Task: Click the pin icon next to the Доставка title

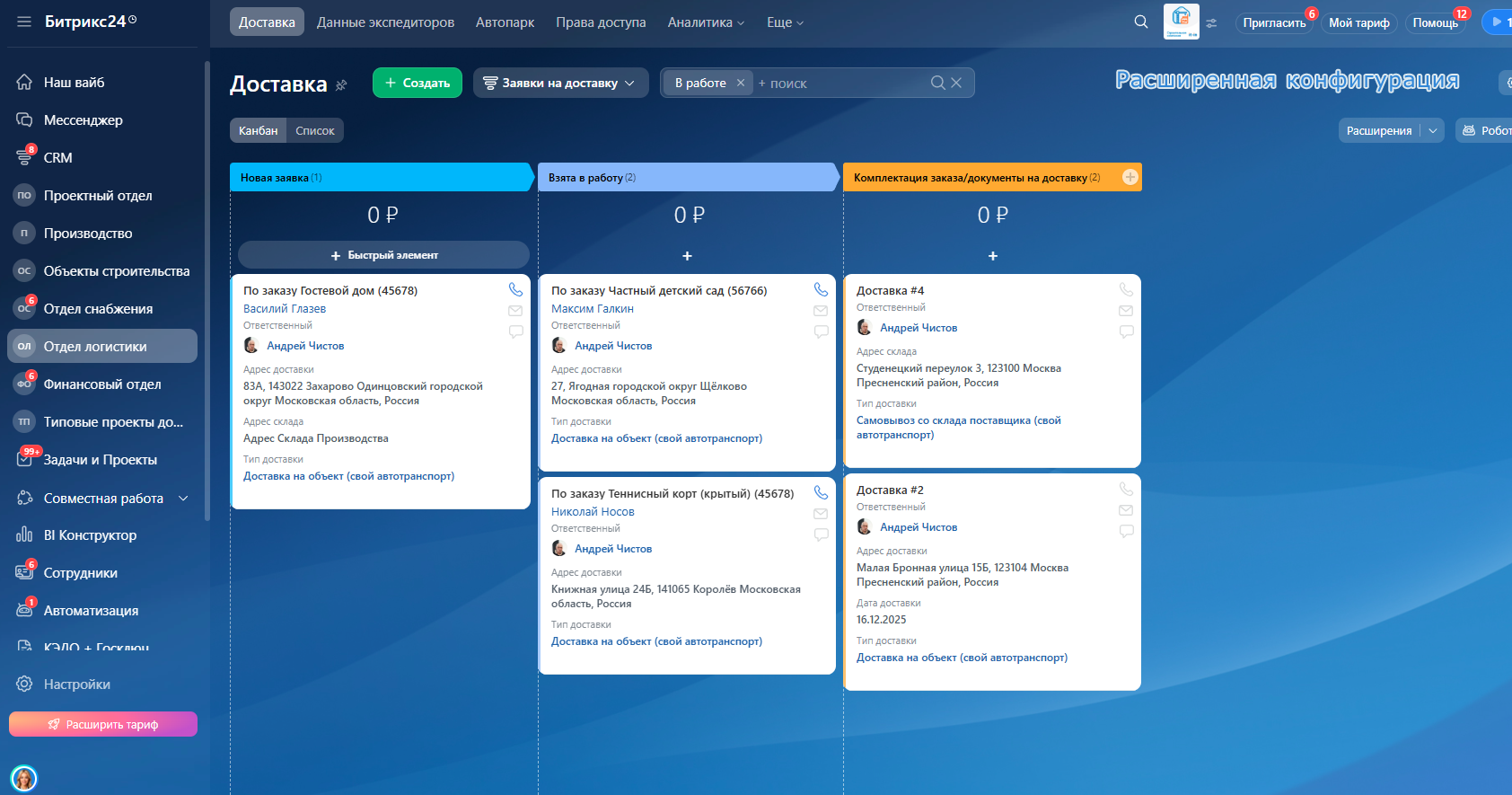Action: point(341,85)
